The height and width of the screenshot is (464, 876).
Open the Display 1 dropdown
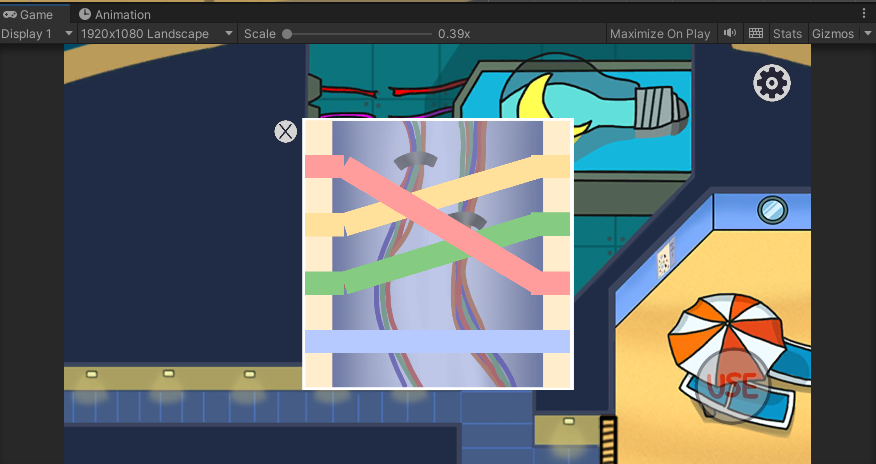click(37, 34)
